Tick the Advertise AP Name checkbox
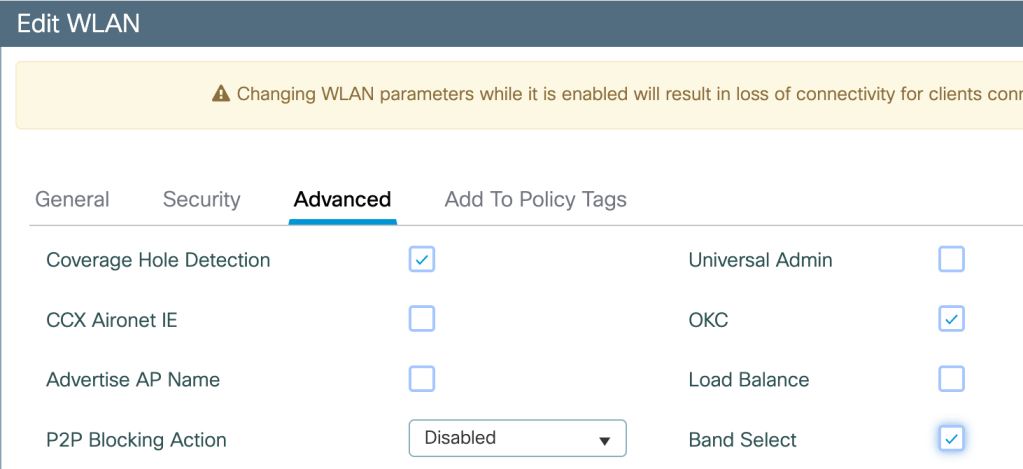The width and height of the screenshot is (1023, 469). 422,379
